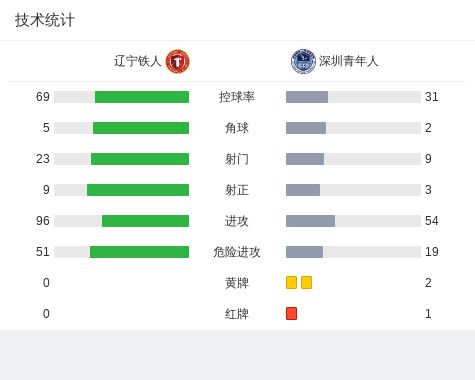This screenshot has width=475, height=380.
Task: Click the first yellow card icon
Action: (291, 282)
